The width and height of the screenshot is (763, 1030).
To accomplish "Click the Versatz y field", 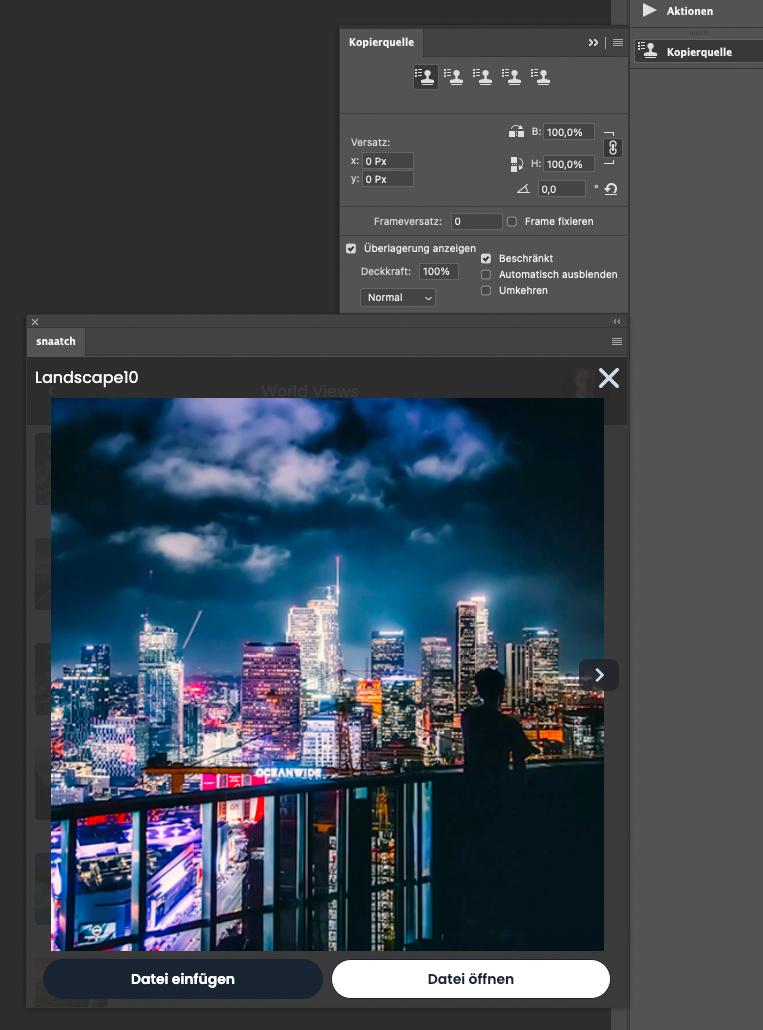I will click(x=388, y=179).
